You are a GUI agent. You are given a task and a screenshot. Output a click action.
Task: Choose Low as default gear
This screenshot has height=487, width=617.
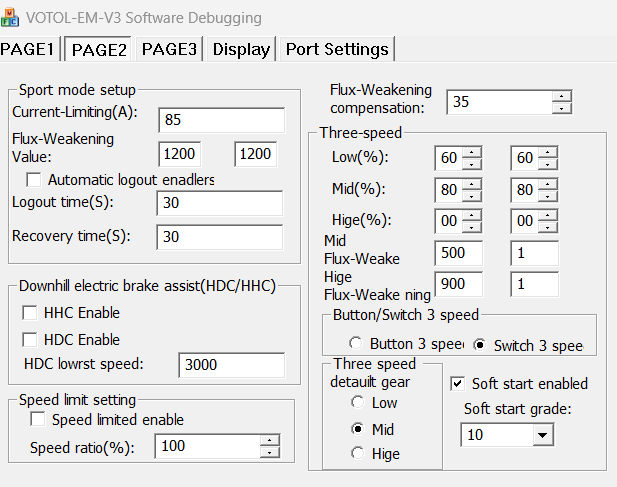point(356,403)
